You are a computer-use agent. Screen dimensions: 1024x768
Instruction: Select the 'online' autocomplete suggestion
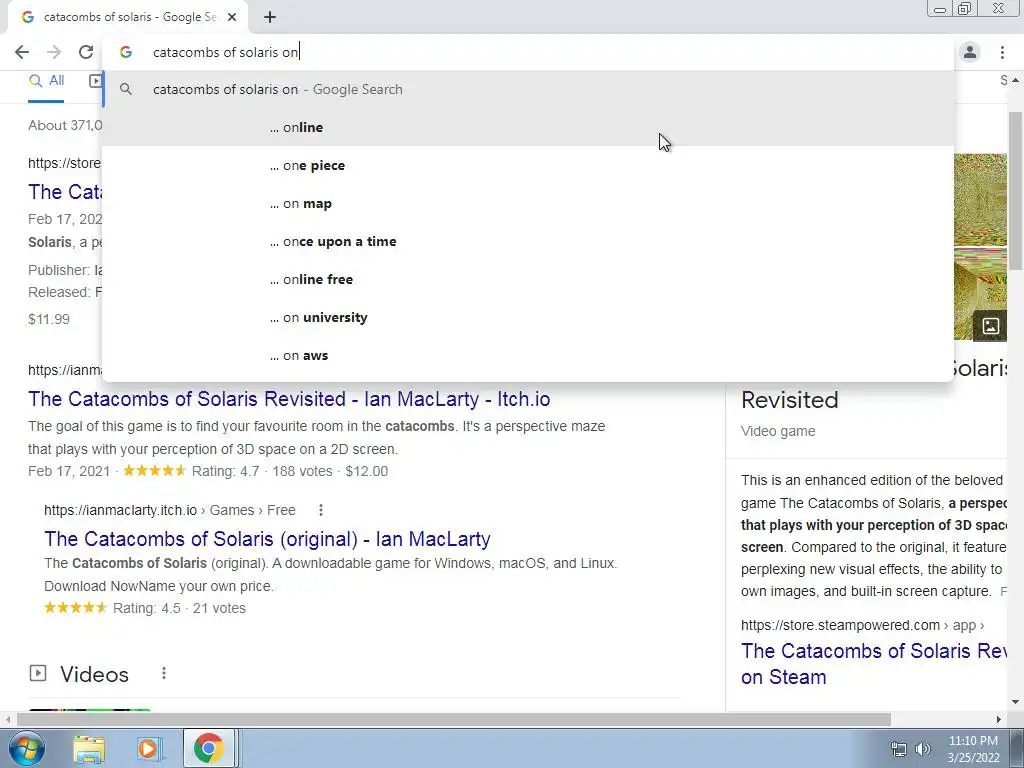click(528, 127)
